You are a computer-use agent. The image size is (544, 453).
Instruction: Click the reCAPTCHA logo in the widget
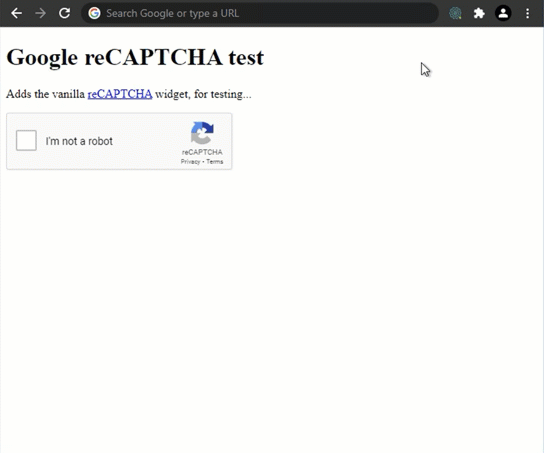click(x=202, y=133)
